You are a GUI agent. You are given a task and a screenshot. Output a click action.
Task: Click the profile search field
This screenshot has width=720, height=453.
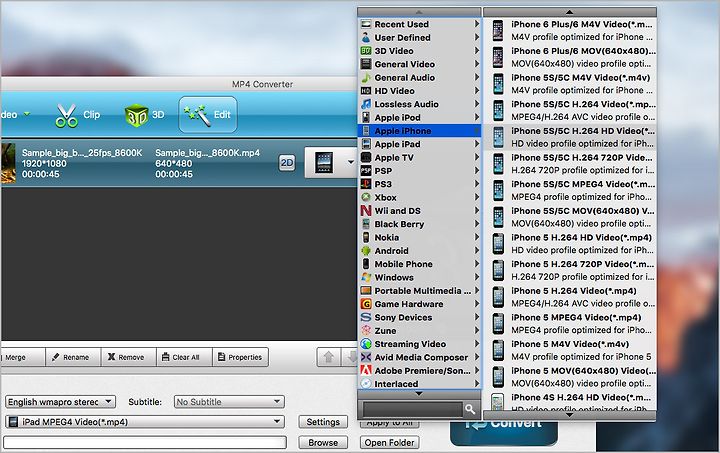point(412,408)
